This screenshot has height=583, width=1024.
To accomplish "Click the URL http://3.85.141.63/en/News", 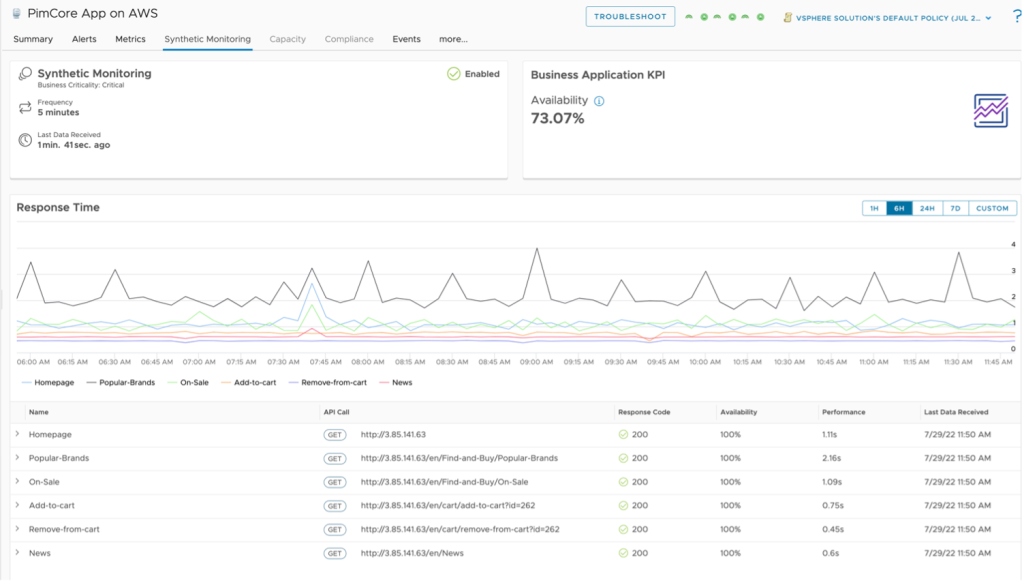I will tap(412, 554).
